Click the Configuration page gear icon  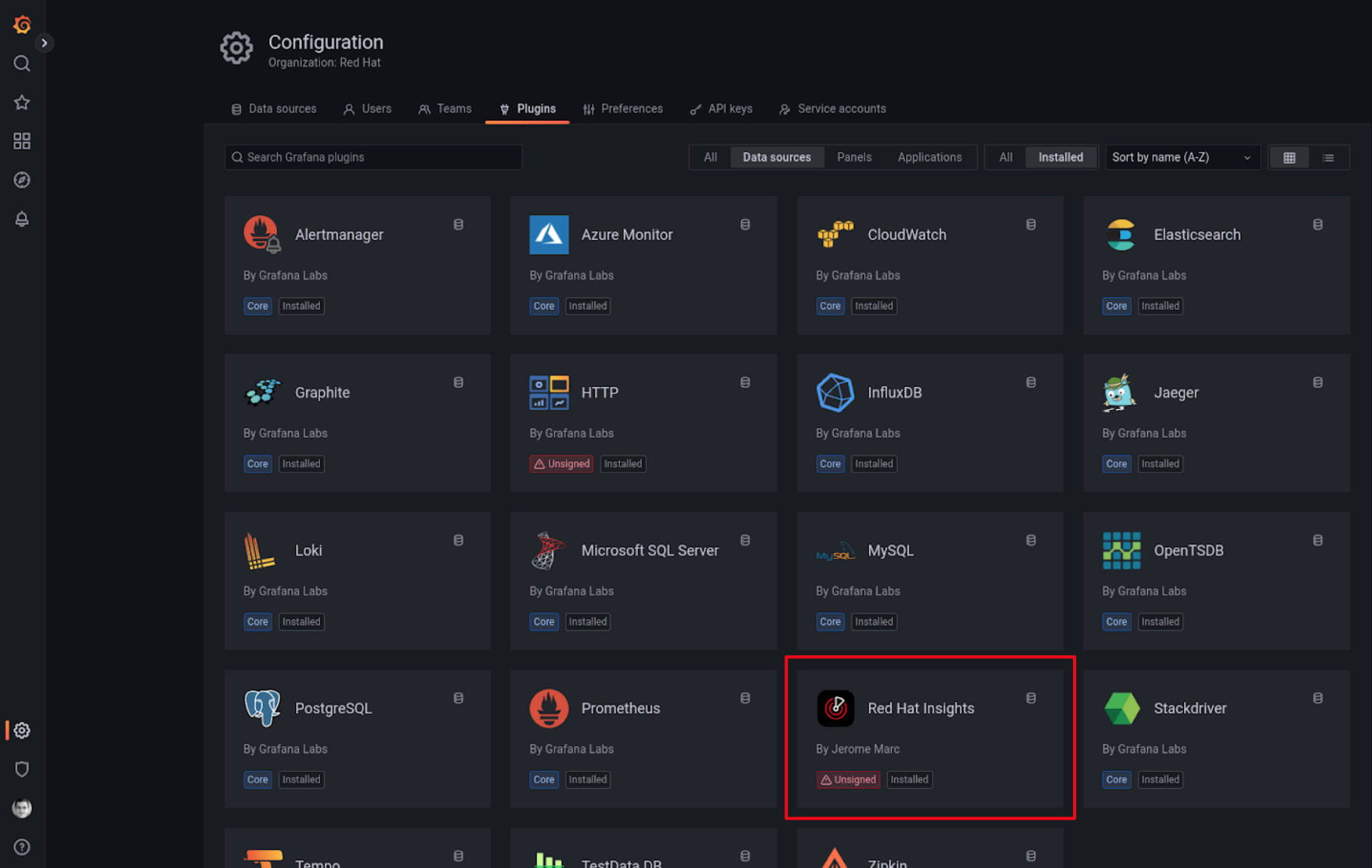pos(236,48)
